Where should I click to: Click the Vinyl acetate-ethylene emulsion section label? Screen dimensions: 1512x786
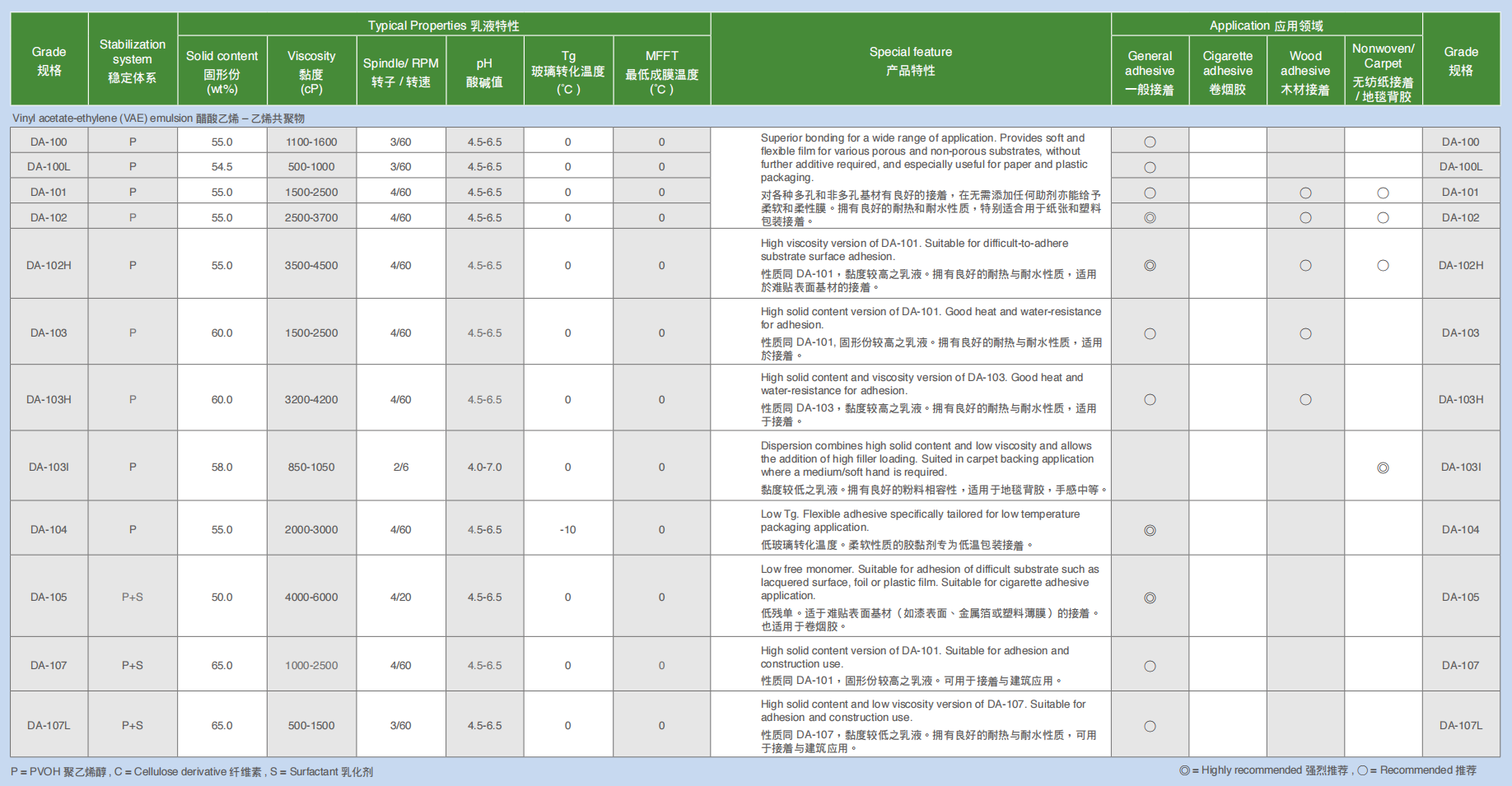(x=158, y=119)
